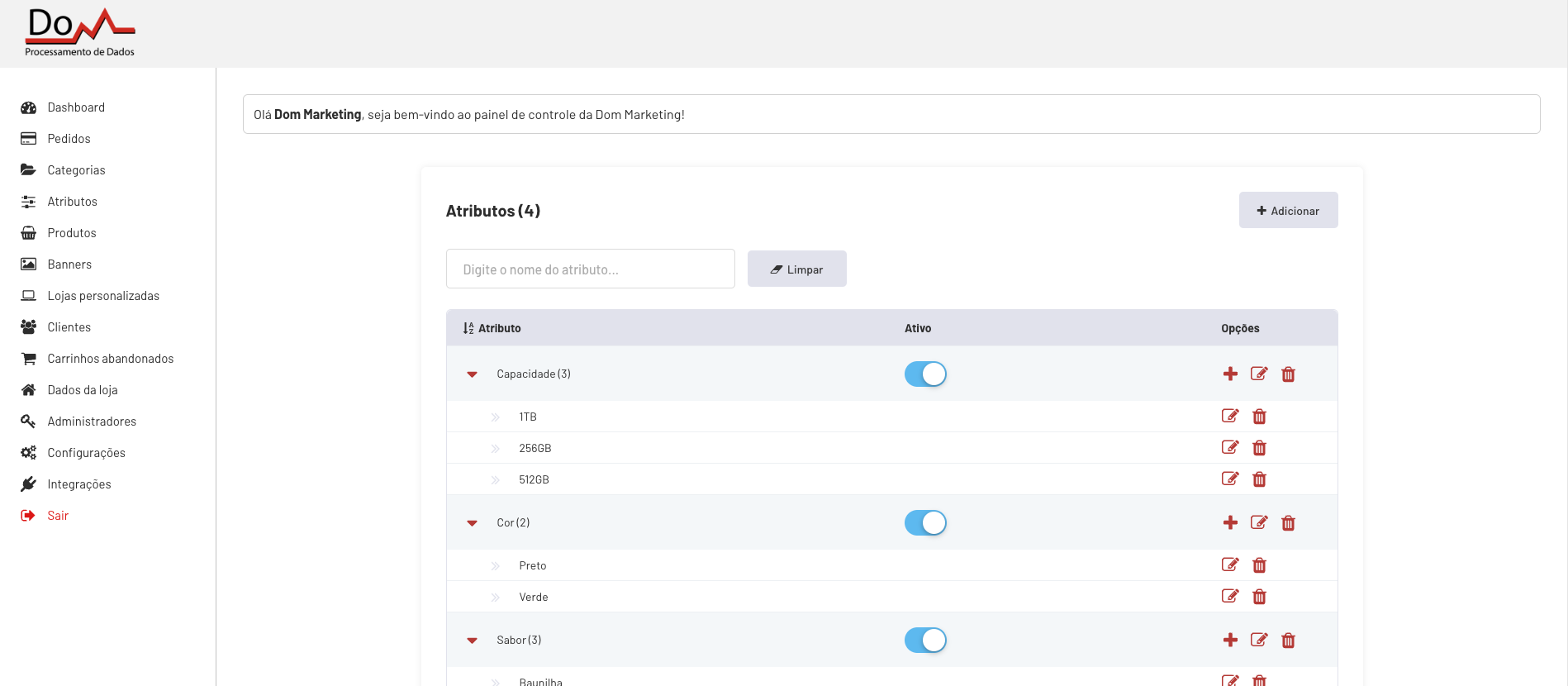Viewport: 1568px width, 686px height.
Task: Disable the Capacidade active toggle
Action: [x=925, y=374]
